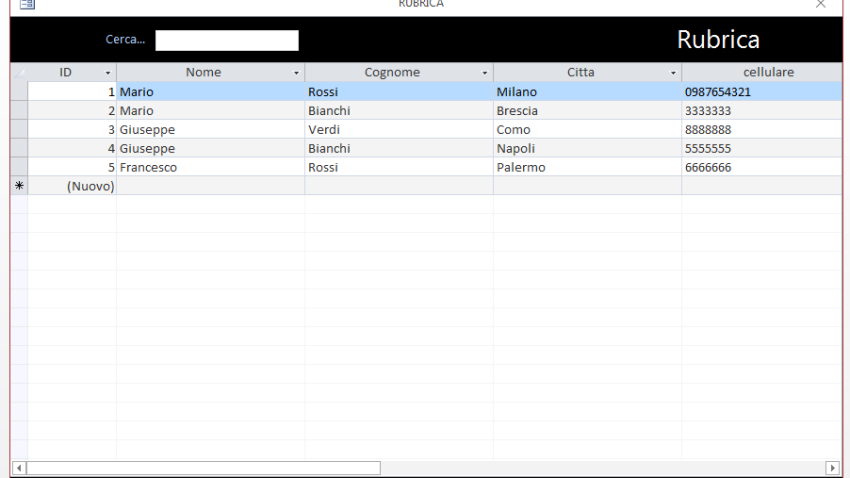Image resolution: width=850 pixels, height=478 pixels.
Task: Click the empty Citta cell in the new row
Action: coord(588,185)
